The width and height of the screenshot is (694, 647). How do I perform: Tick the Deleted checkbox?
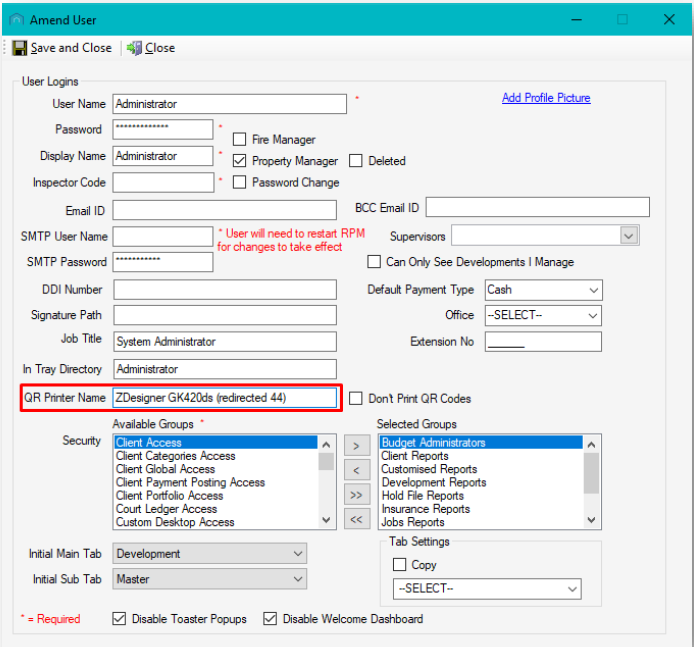(355, 161)
